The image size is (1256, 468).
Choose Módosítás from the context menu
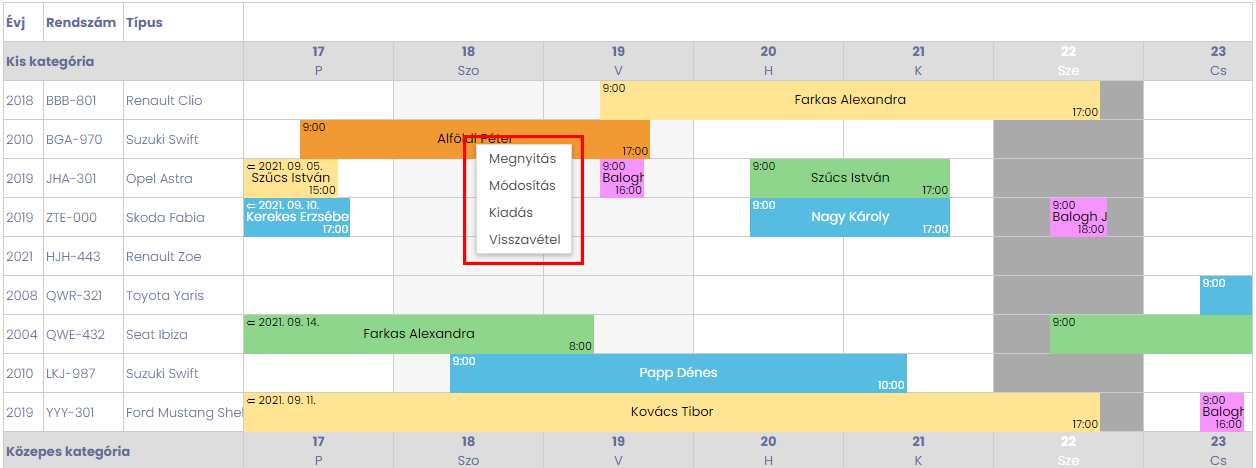click(x=523, y=186)
